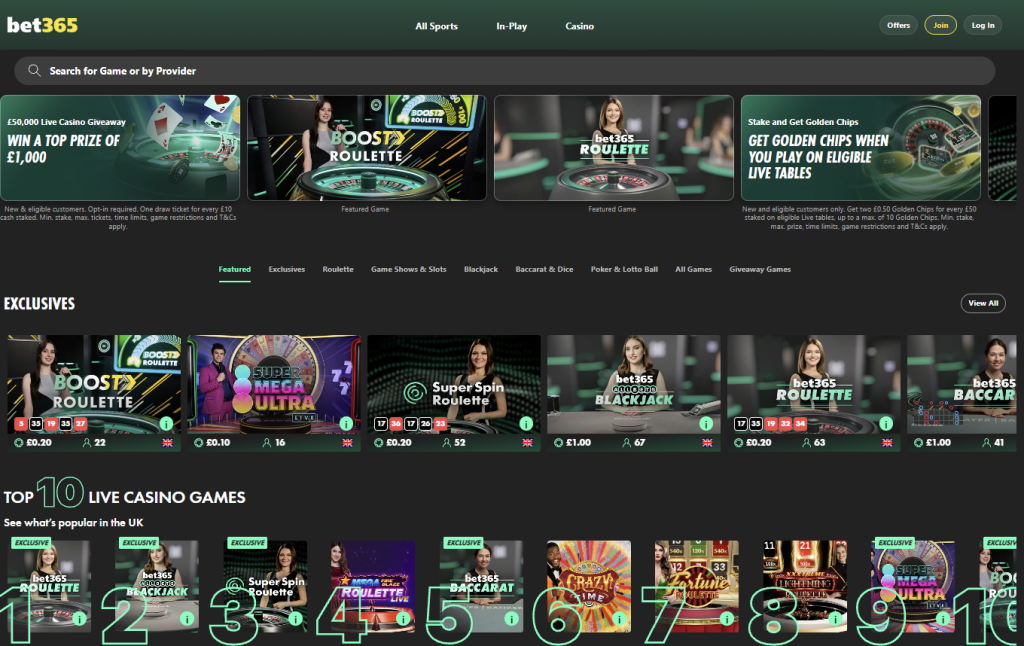Click player count icon showing 52
This screenshot has height=646, width=1024.
click(447, 443)
